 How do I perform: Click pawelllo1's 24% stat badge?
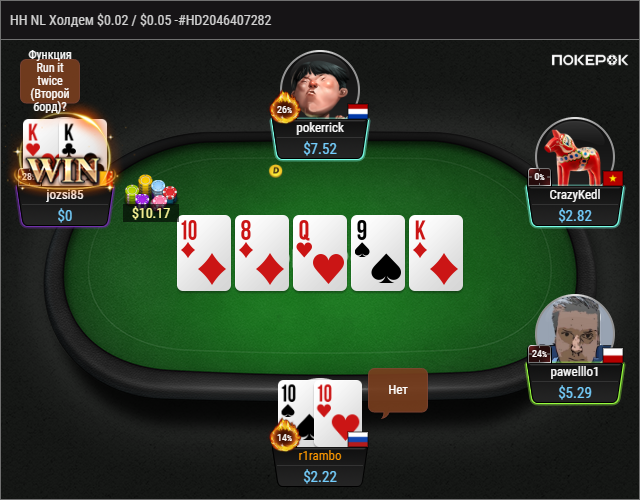point(539,353)
